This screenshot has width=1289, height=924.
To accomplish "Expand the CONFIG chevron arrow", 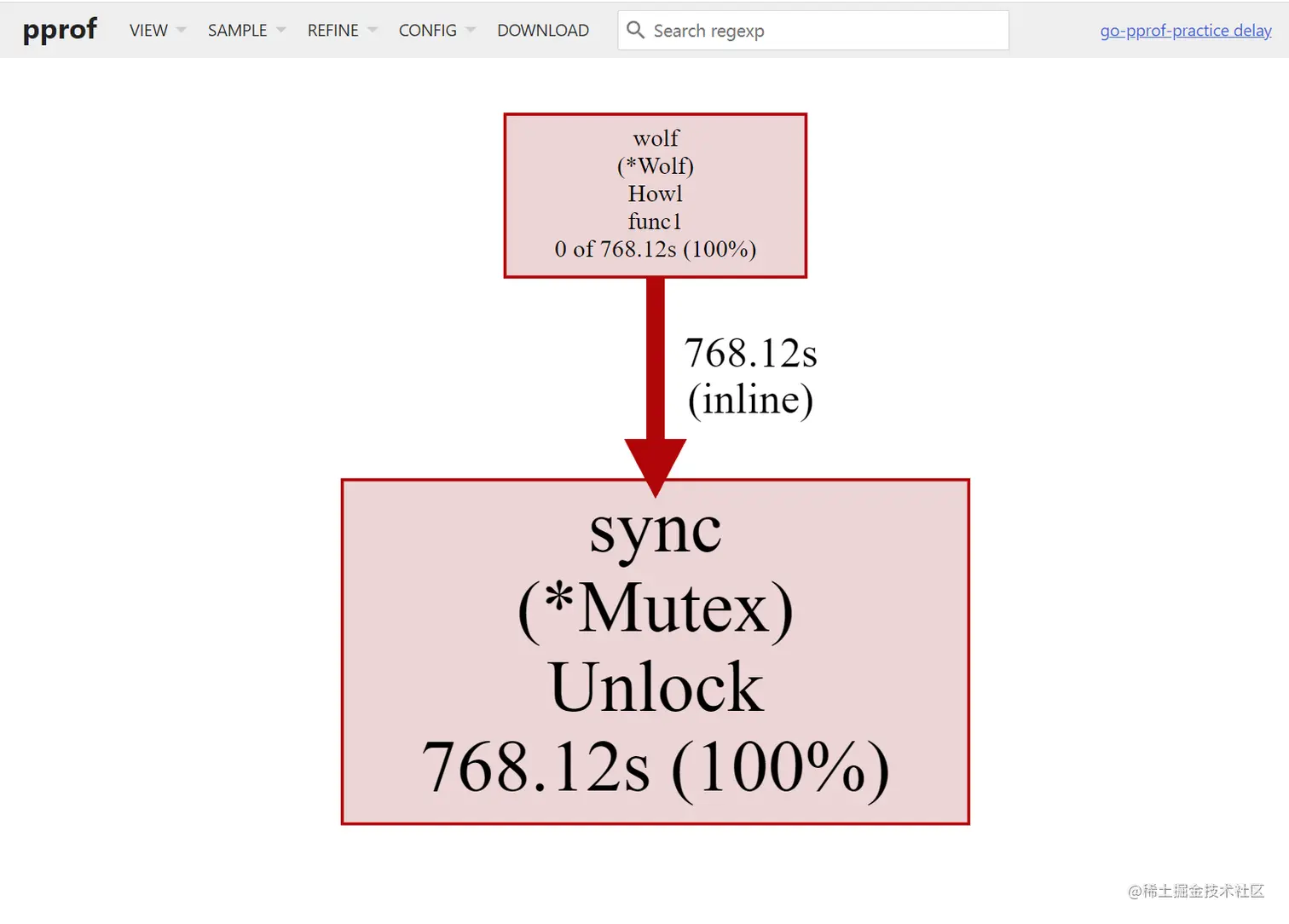I will pyautogui.click(x=471, y=30).
